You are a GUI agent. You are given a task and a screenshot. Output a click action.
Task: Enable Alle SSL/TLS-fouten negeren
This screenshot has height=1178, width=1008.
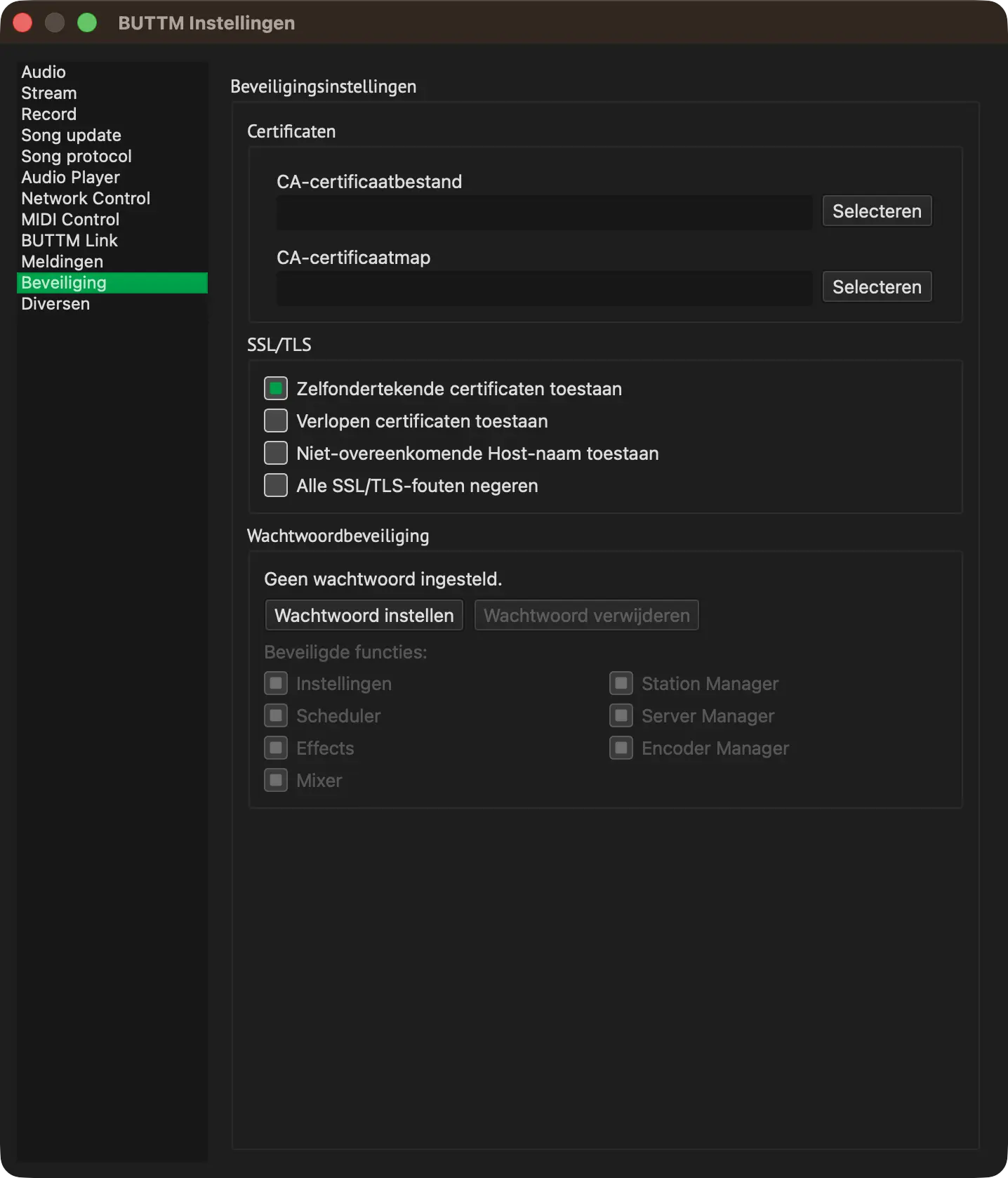pyautogui.click(x=276, y=485)
